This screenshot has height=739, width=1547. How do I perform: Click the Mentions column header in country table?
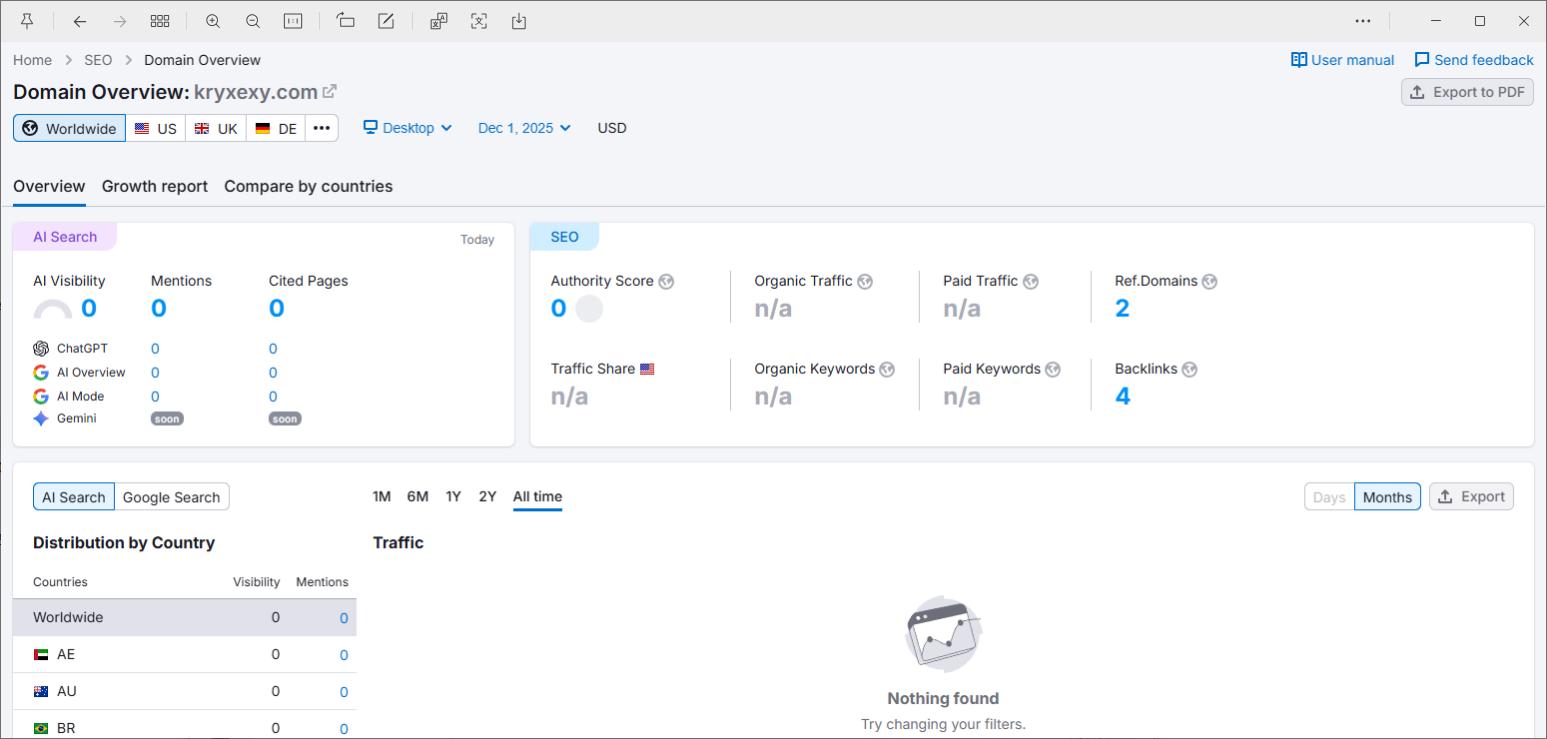click(322, 582)
